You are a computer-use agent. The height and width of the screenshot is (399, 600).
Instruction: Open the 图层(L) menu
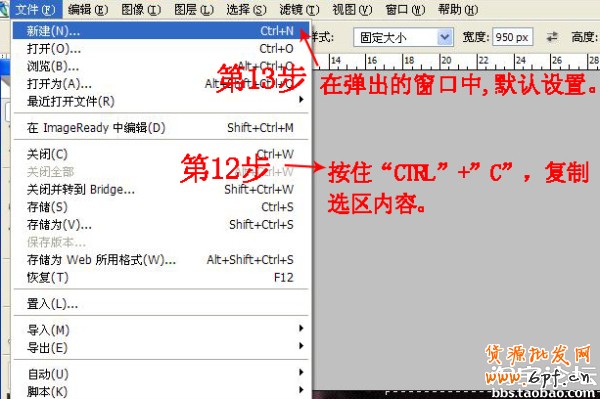(x=194, y=9)
